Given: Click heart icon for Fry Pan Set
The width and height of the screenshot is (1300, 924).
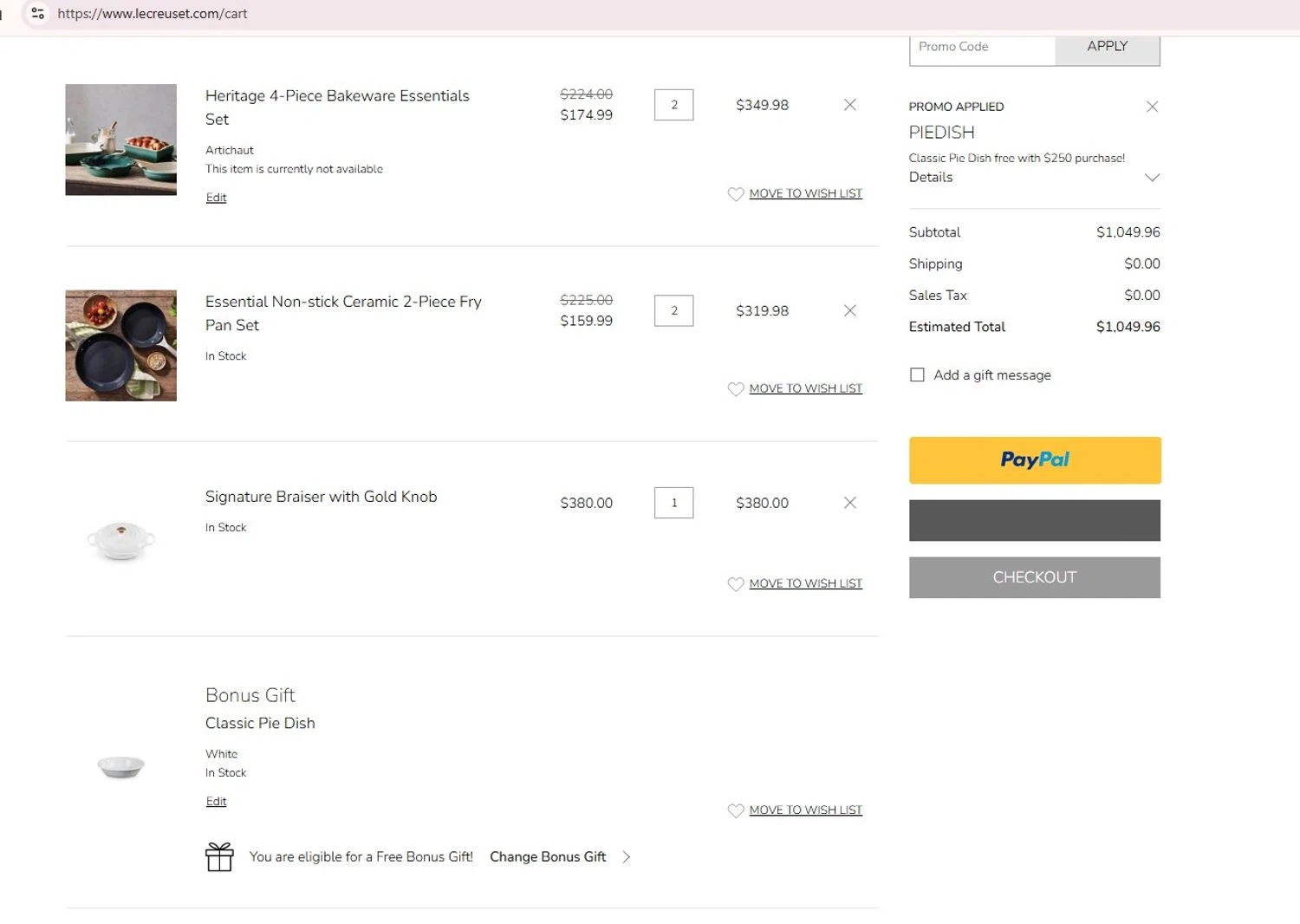Looking at the screenshot, I should (736, 389).
